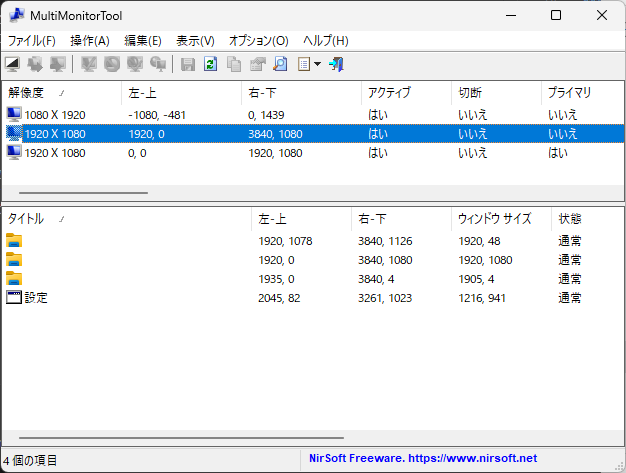Click the 3261, 1023 cell
The height and width of the screenshot is (473, 626).
click(385, 298)
